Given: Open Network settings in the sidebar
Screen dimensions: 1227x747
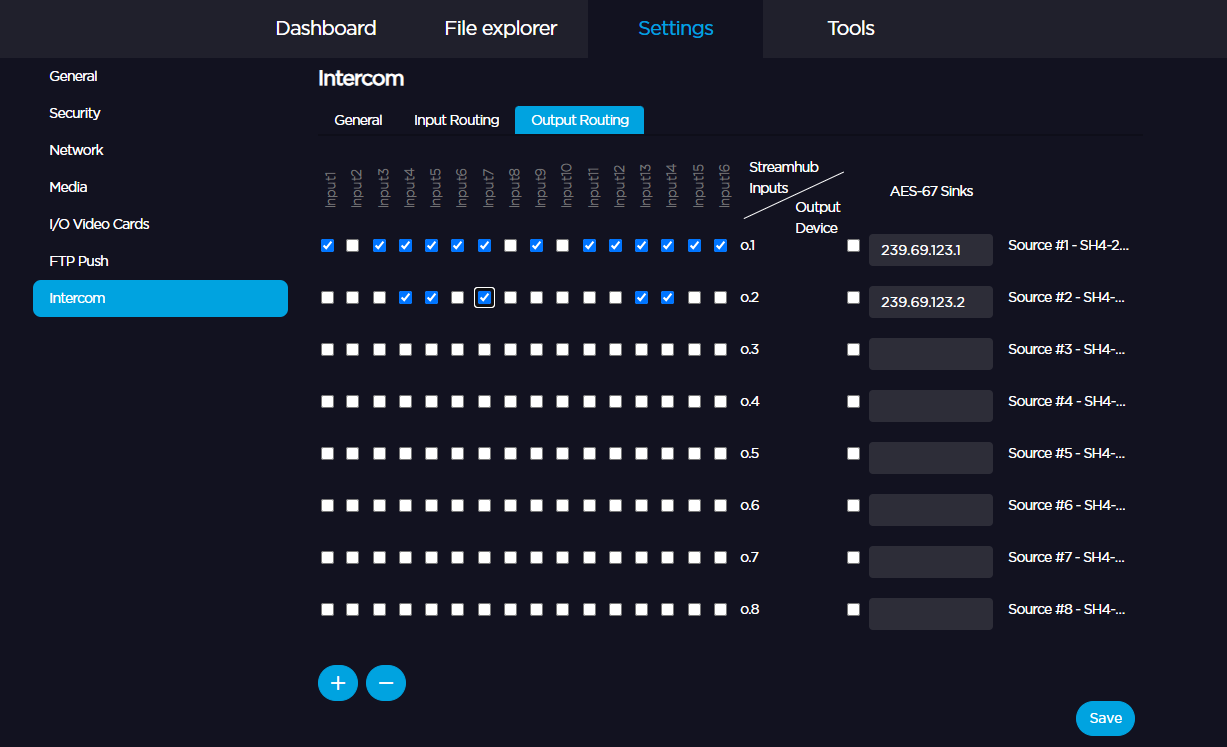Looking at the screenshot, I should (76, 149).
